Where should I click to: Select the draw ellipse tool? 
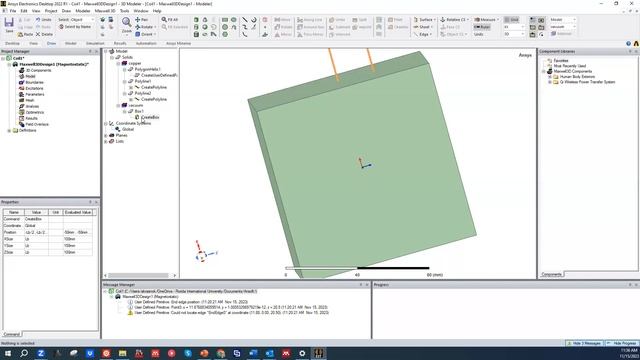pyautogui.click(x=233, y=20)
